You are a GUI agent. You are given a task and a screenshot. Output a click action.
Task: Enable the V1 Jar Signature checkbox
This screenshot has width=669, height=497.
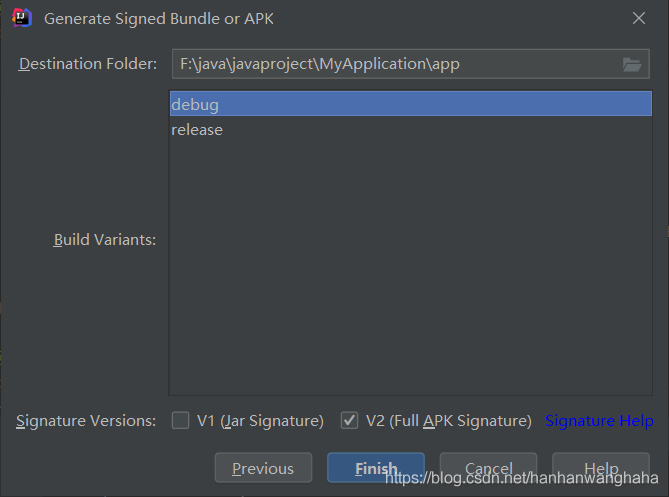pyautogui.click(x=180, y=421)
